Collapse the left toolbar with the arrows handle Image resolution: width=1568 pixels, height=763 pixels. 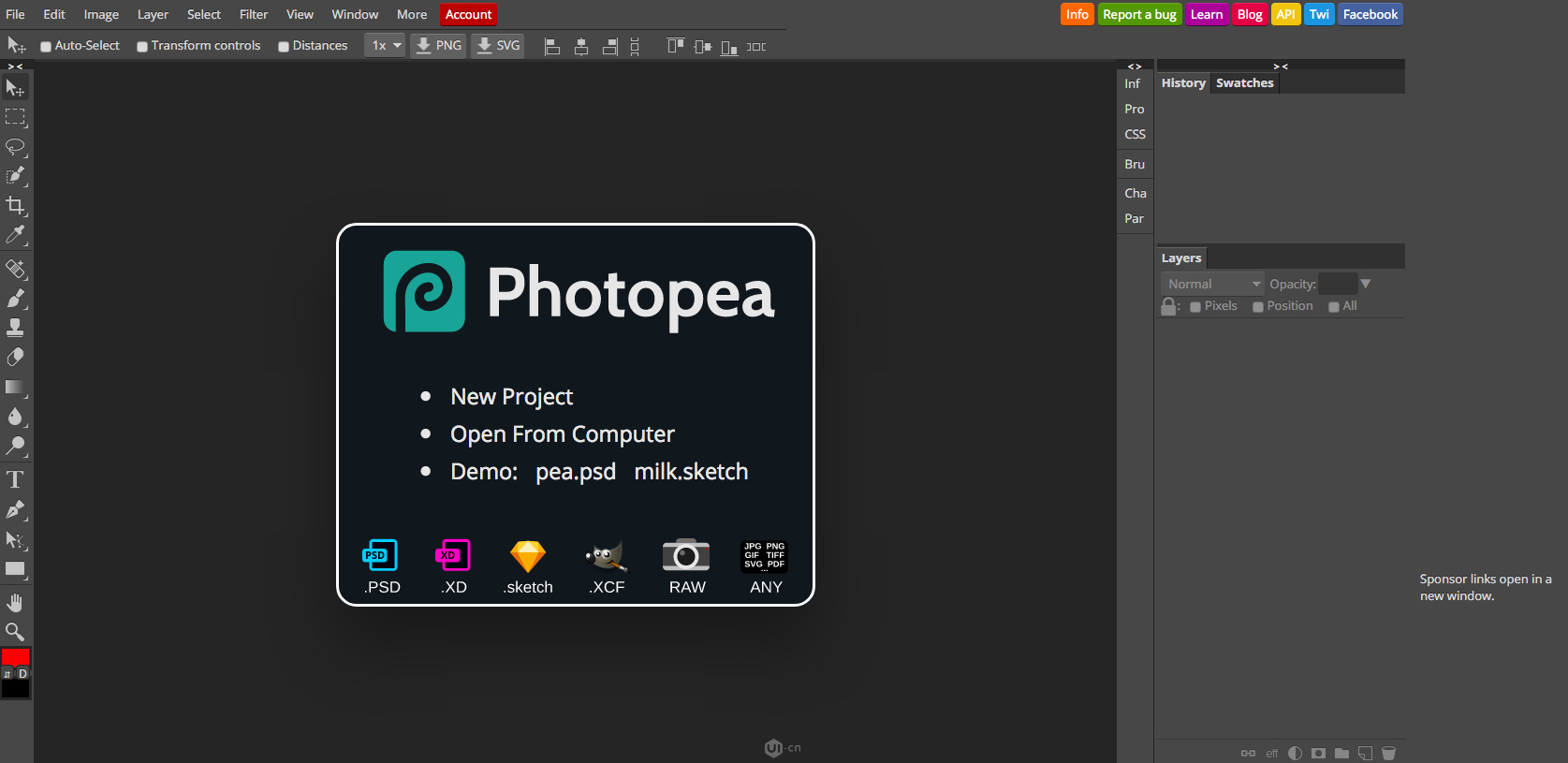pos(15,66)
